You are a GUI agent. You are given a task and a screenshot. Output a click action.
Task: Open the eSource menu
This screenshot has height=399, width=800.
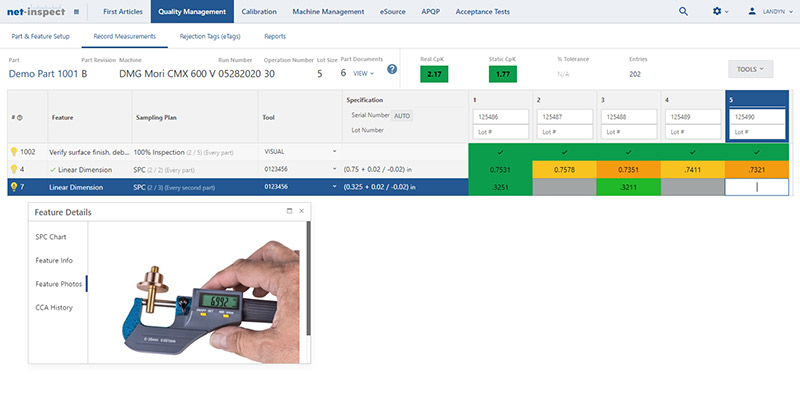click(x=393, y=11)
